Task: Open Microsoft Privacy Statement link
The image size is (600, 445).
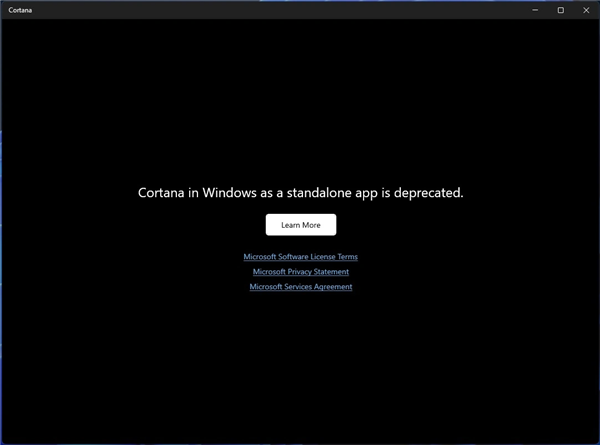Action: tap(300, 272)
